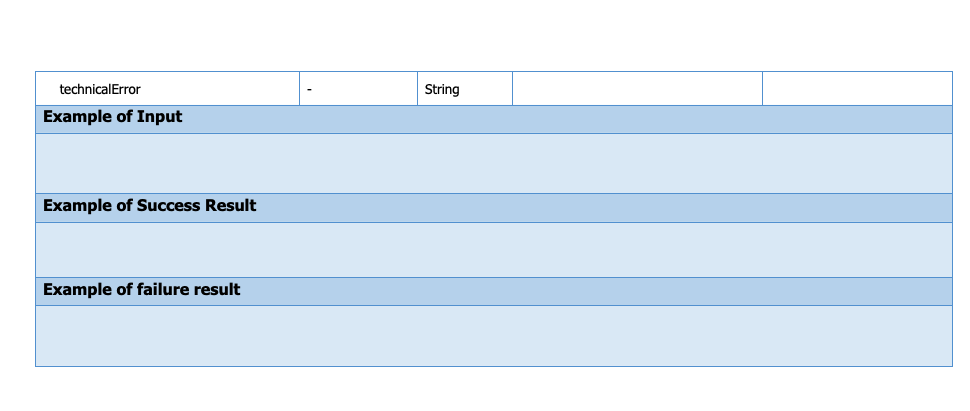This screenshot has width=970, height=411.
Task: Click the "Example of Success Result" heading
Action: point(149,206)
